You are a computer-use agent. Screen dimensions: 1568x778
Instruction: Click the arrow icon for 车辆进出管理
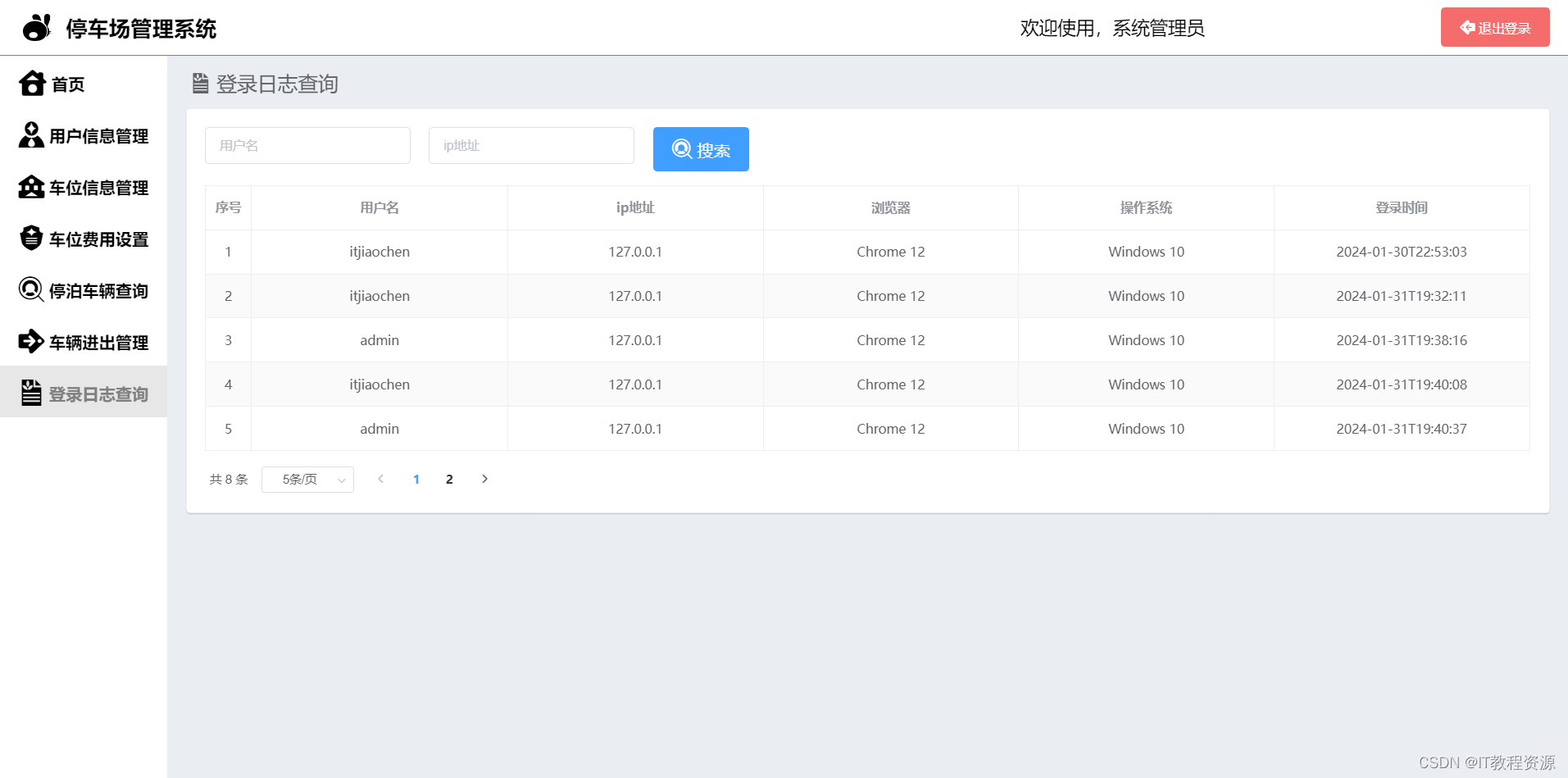tap(31, 341)
